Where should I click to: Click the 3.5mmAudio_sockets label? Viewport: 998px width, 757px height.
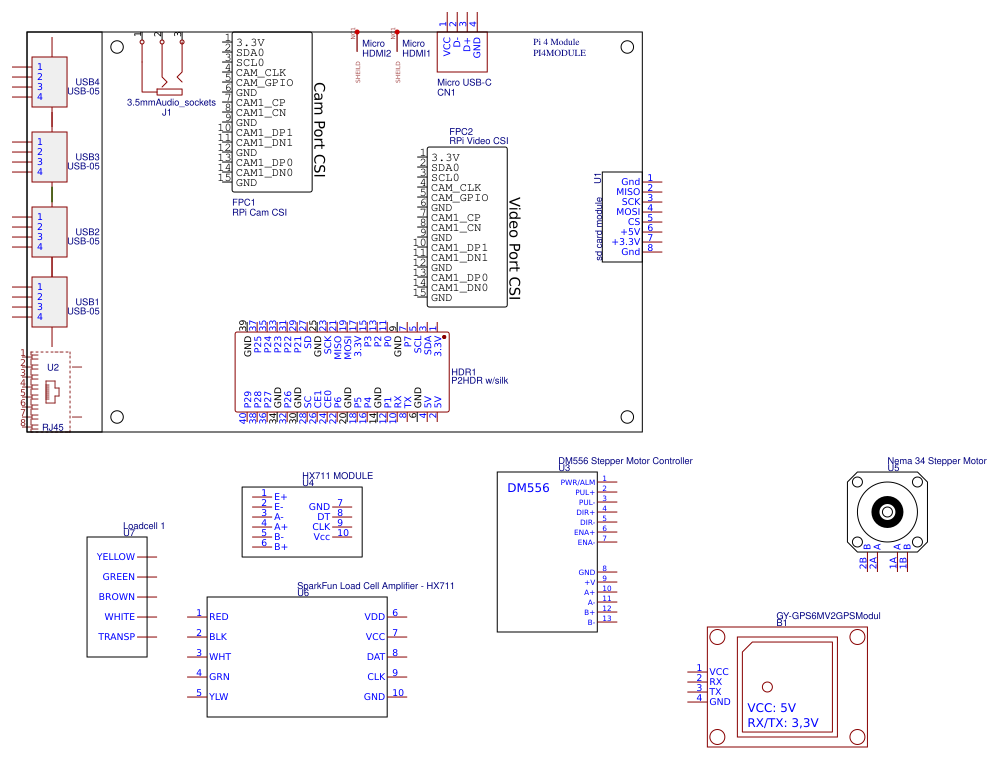pos(171,103)
